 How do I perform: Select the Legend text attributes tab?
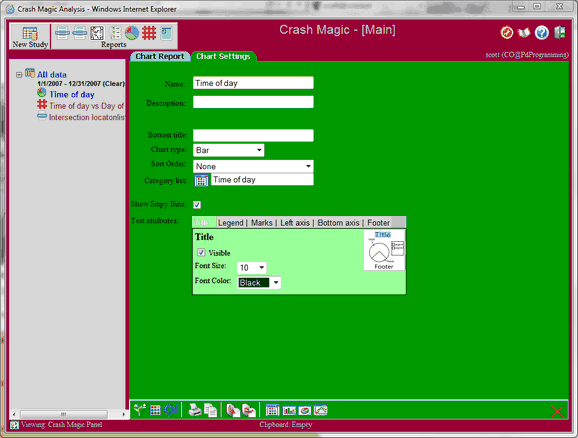coord(230,223)
